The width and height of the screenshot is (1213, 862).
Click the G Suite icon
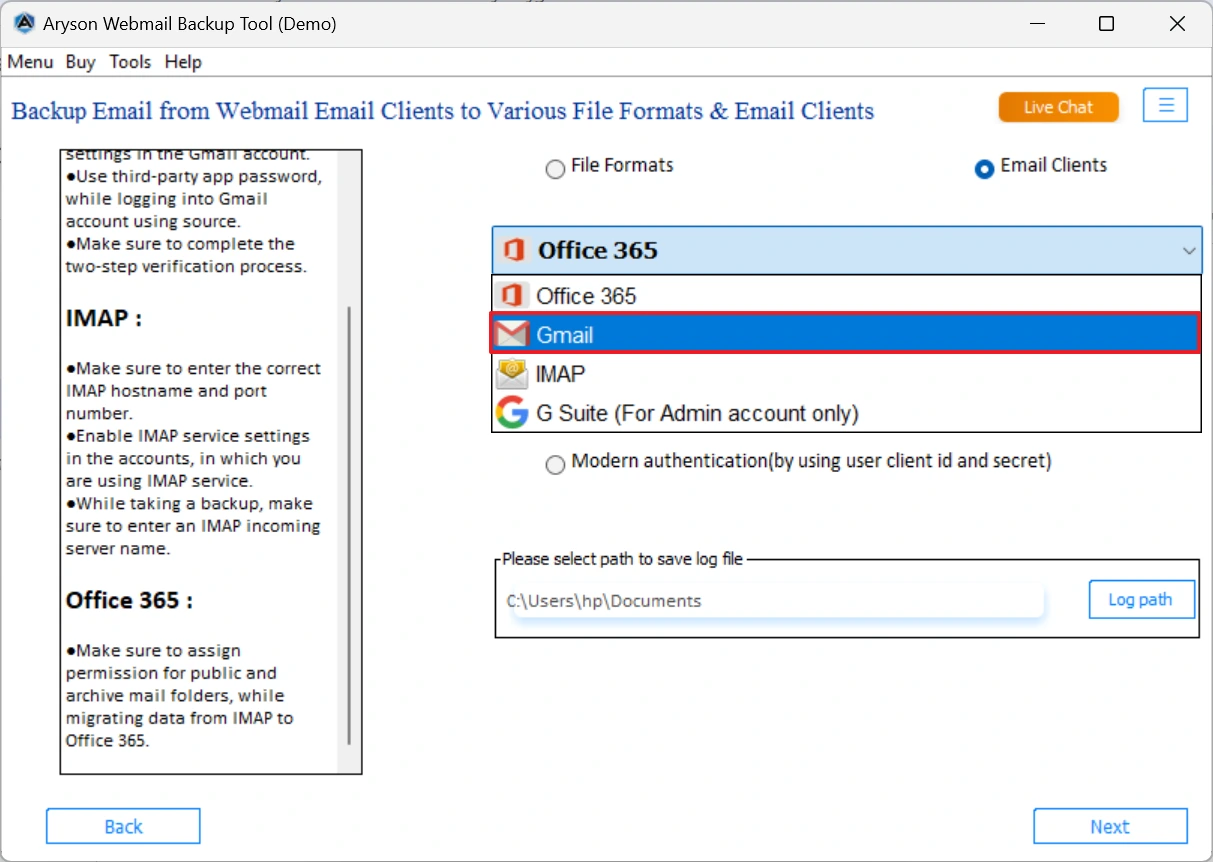tap(511, 412)
